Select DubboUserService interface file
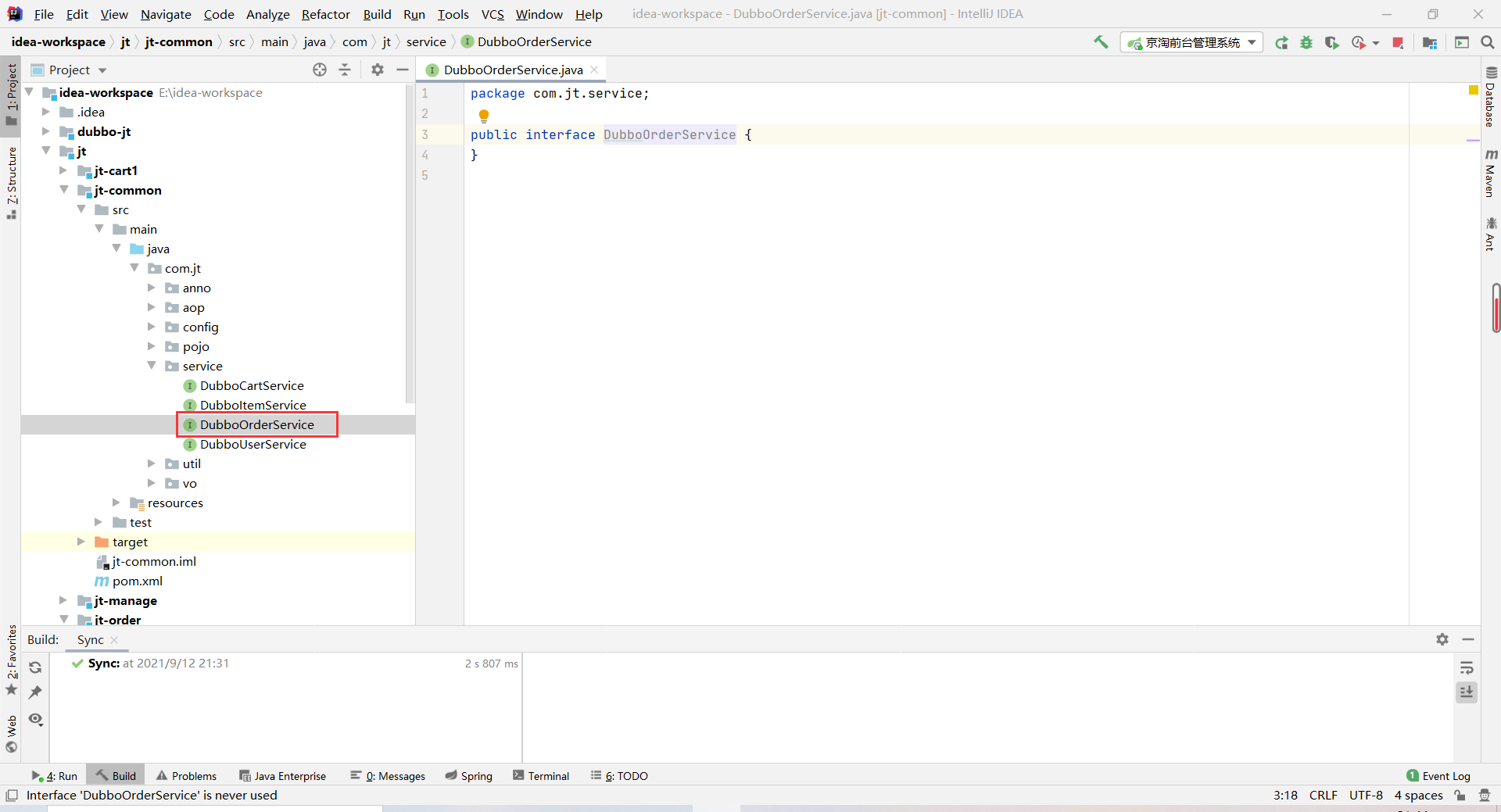The height and width of the screenshot is (812, 1501). pos(253,444)
